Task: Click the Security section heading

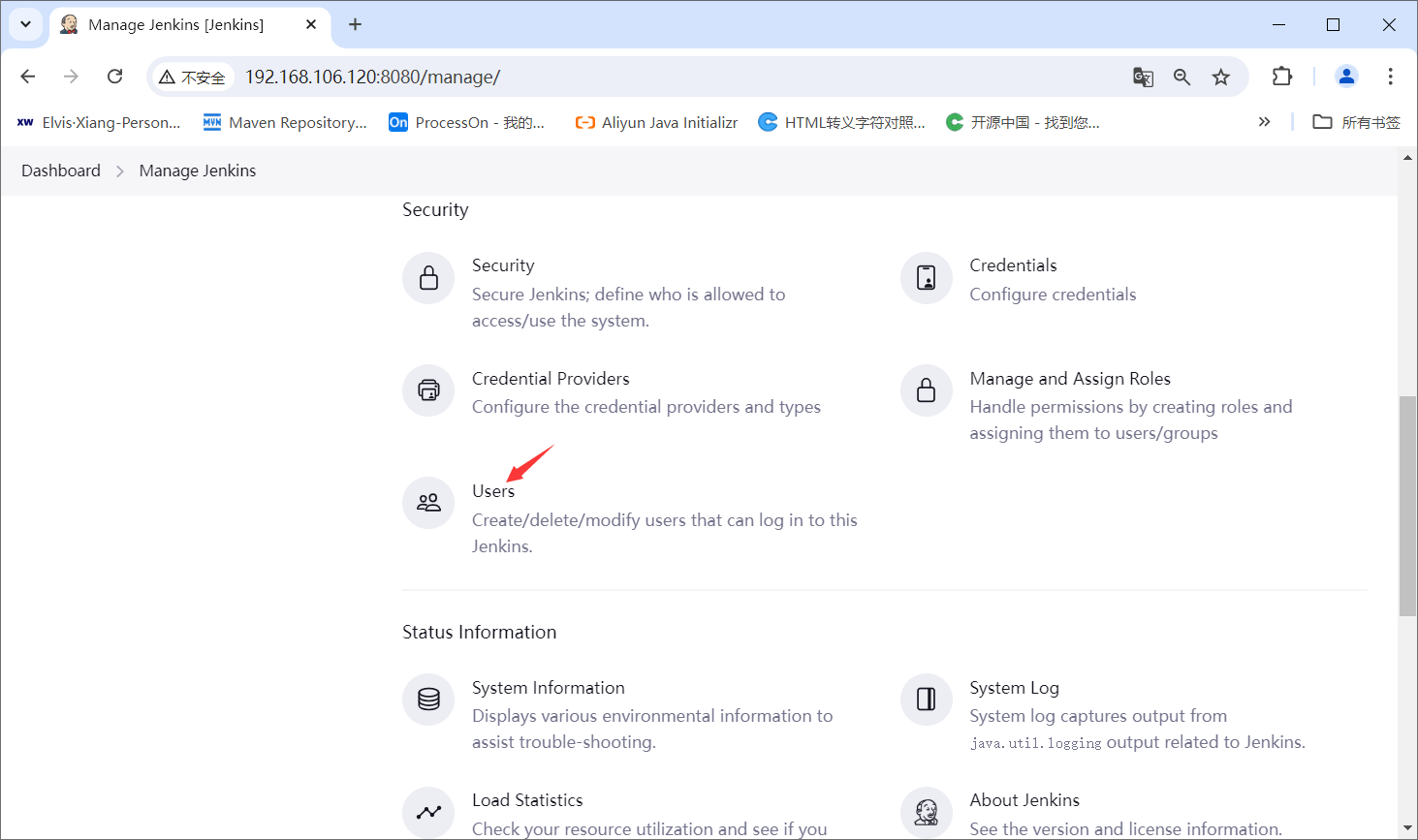Action: click(435, 209)
